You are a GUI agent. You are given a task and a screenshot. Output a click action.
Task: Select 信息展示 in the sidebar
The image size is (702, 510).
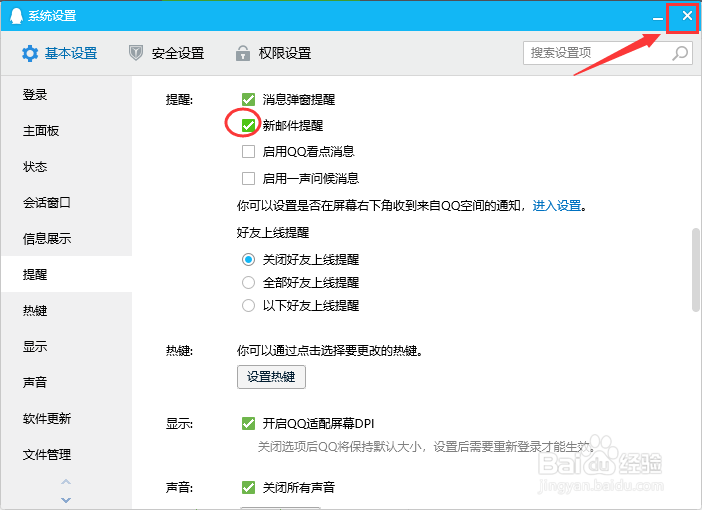tap(66, 238)
